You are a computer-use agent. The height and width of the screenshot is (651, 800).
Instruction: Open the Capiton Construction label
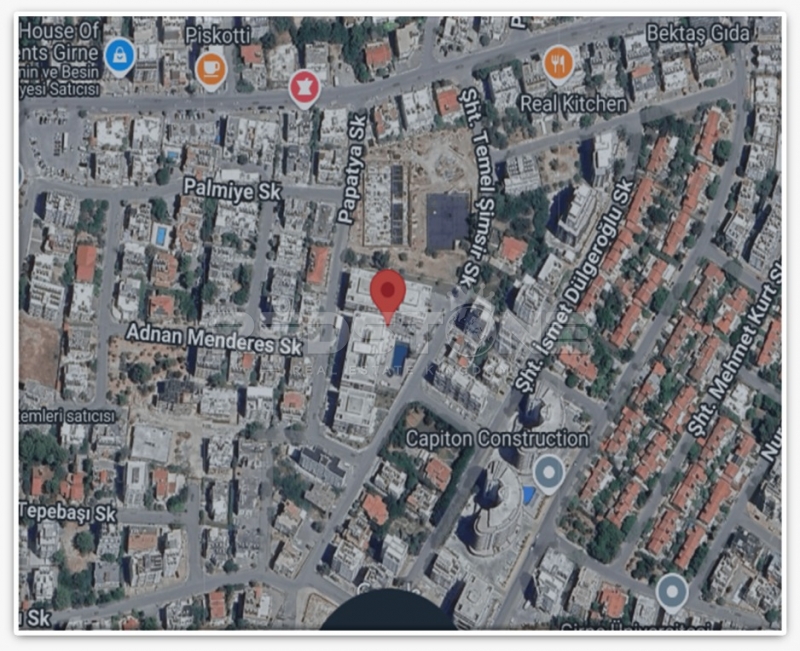coord(497,438)
